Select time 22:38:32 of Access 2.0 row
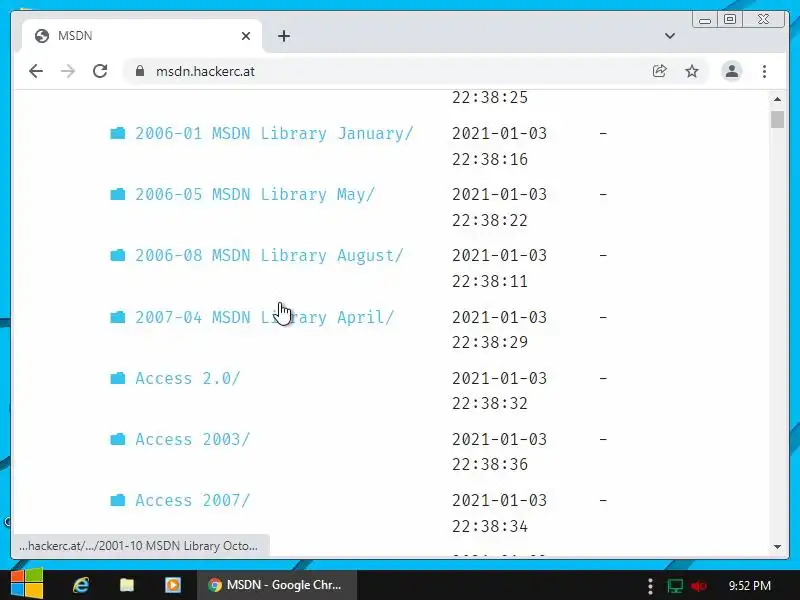The height and width of the screenshot is (600, 800). 490,403
